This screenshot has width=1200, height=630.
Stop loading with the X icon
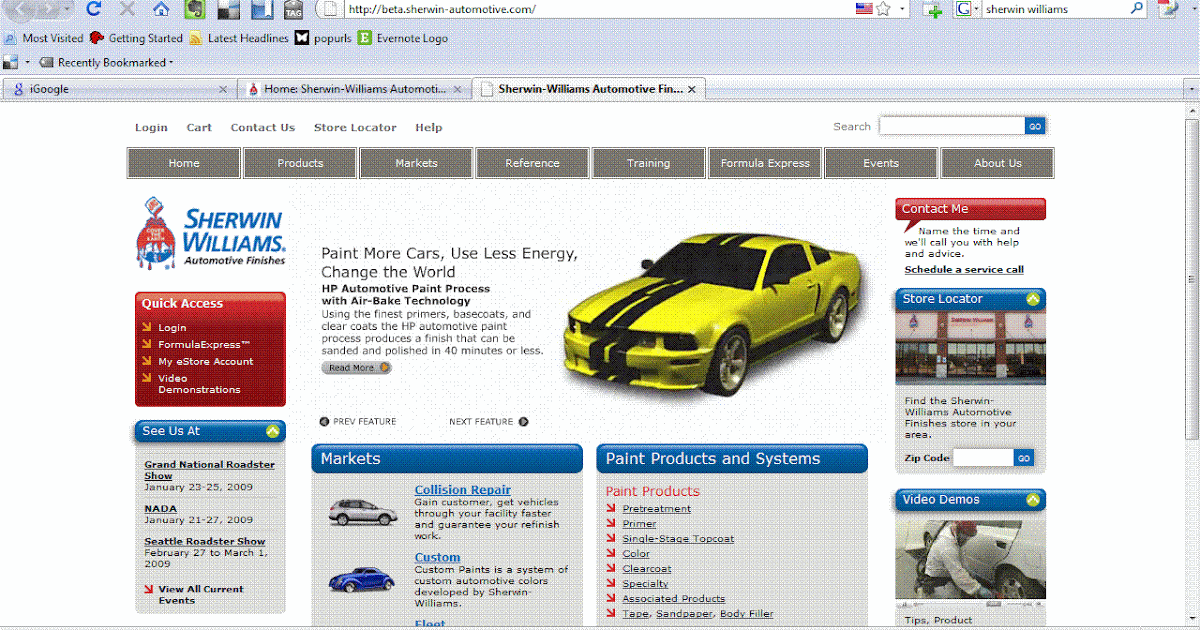point(127,9)
